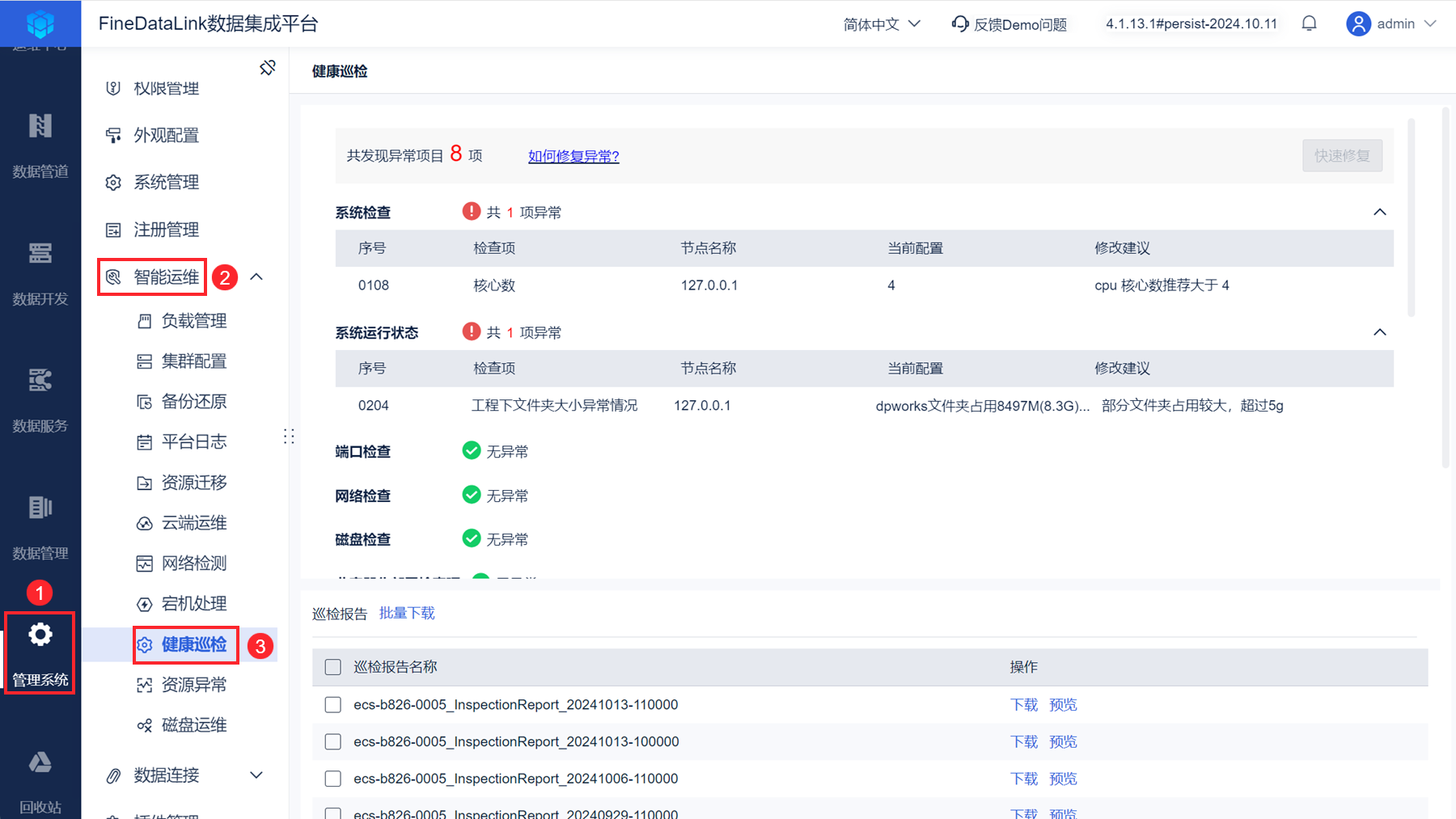Click the page vertical scrollbar
This screenshot has width=1456, height=819.
1445,287
